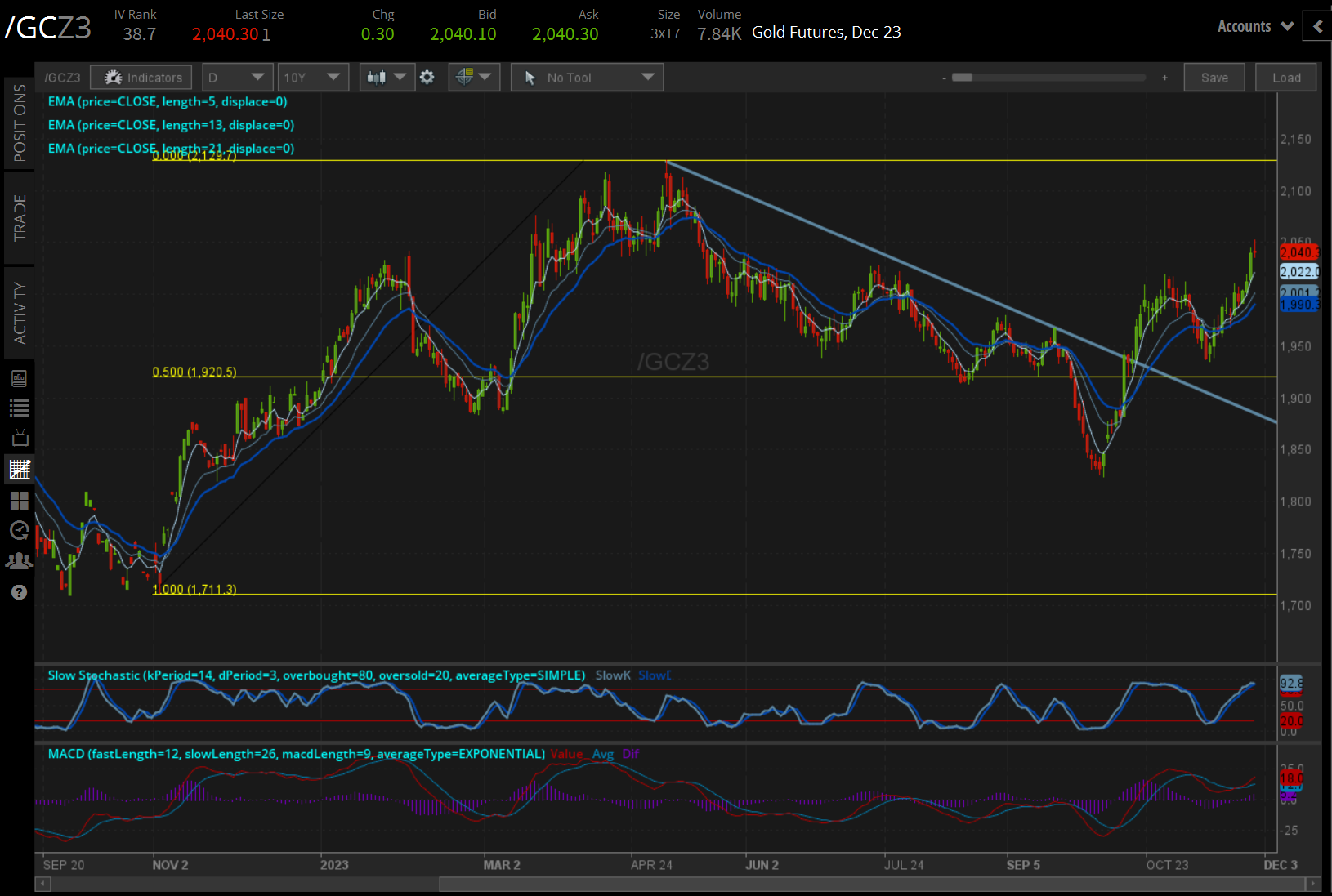
Task: Open the four-tile grid layout icon
Action: pyautogui.click(x=20, y=500)
